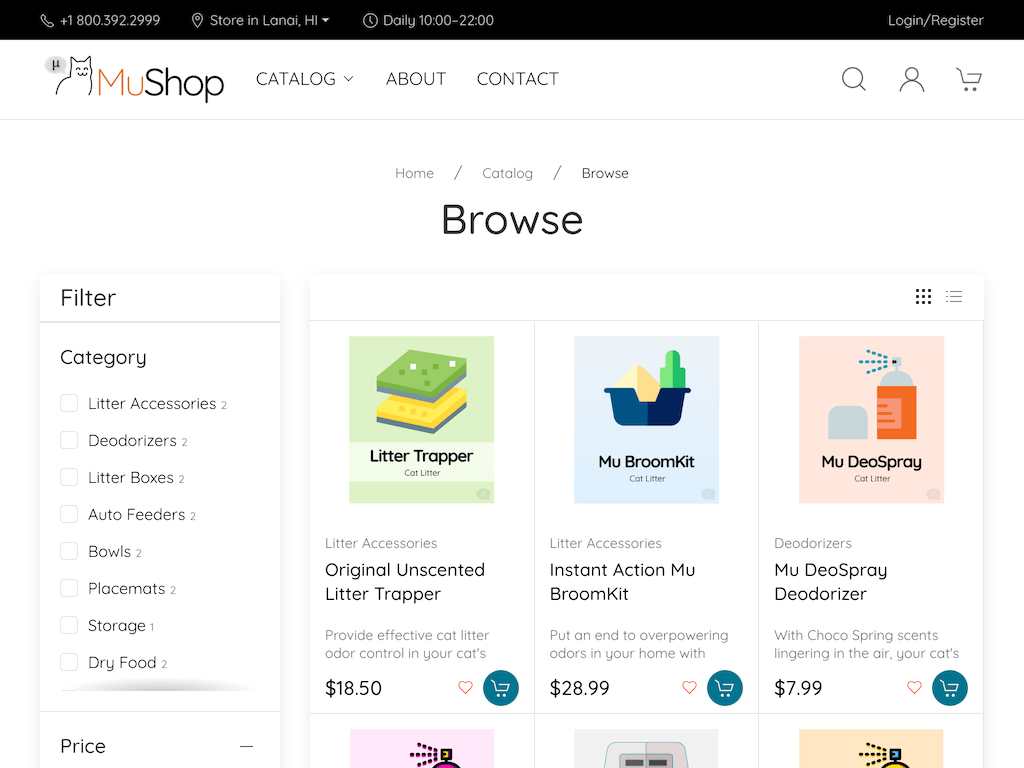The image size is (1024, 768).
Task: Click Litter Accessories label above Litter Trapper
Action: (x=381, y=543)
